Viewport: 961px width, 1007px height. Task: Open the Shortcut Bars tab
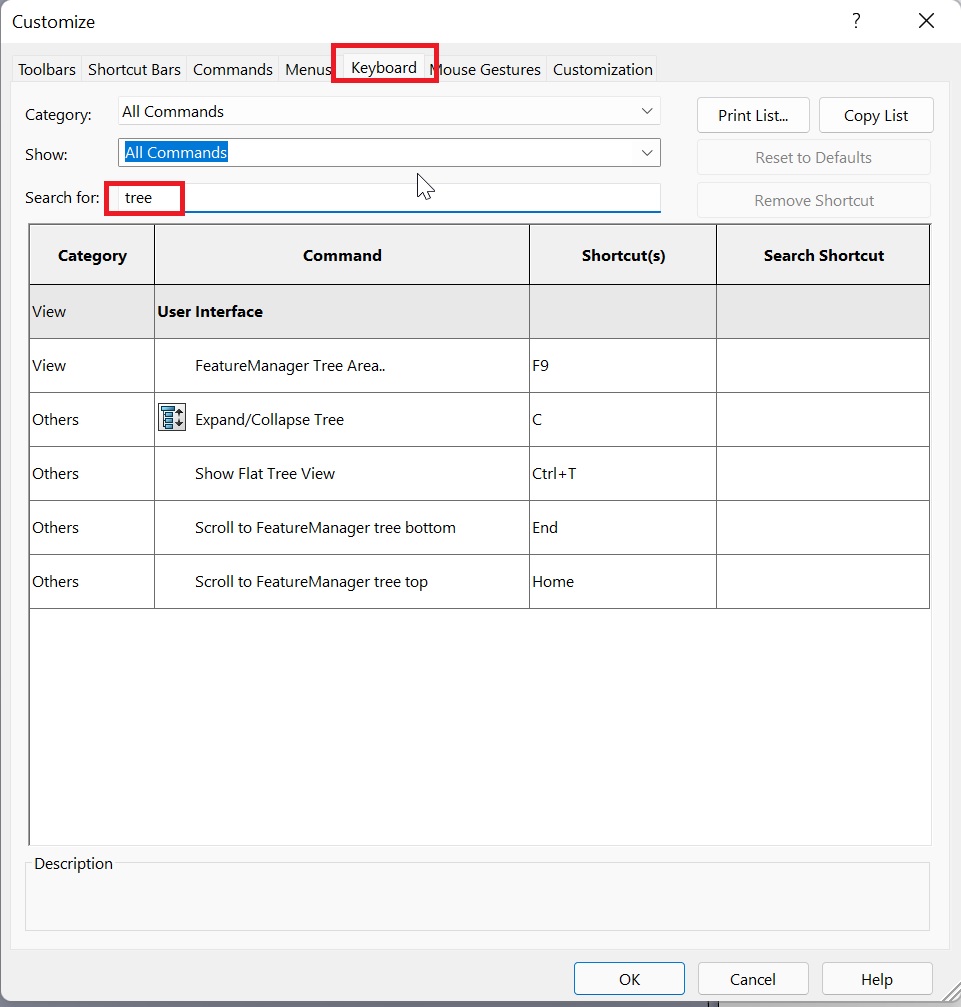click(134, 69)
